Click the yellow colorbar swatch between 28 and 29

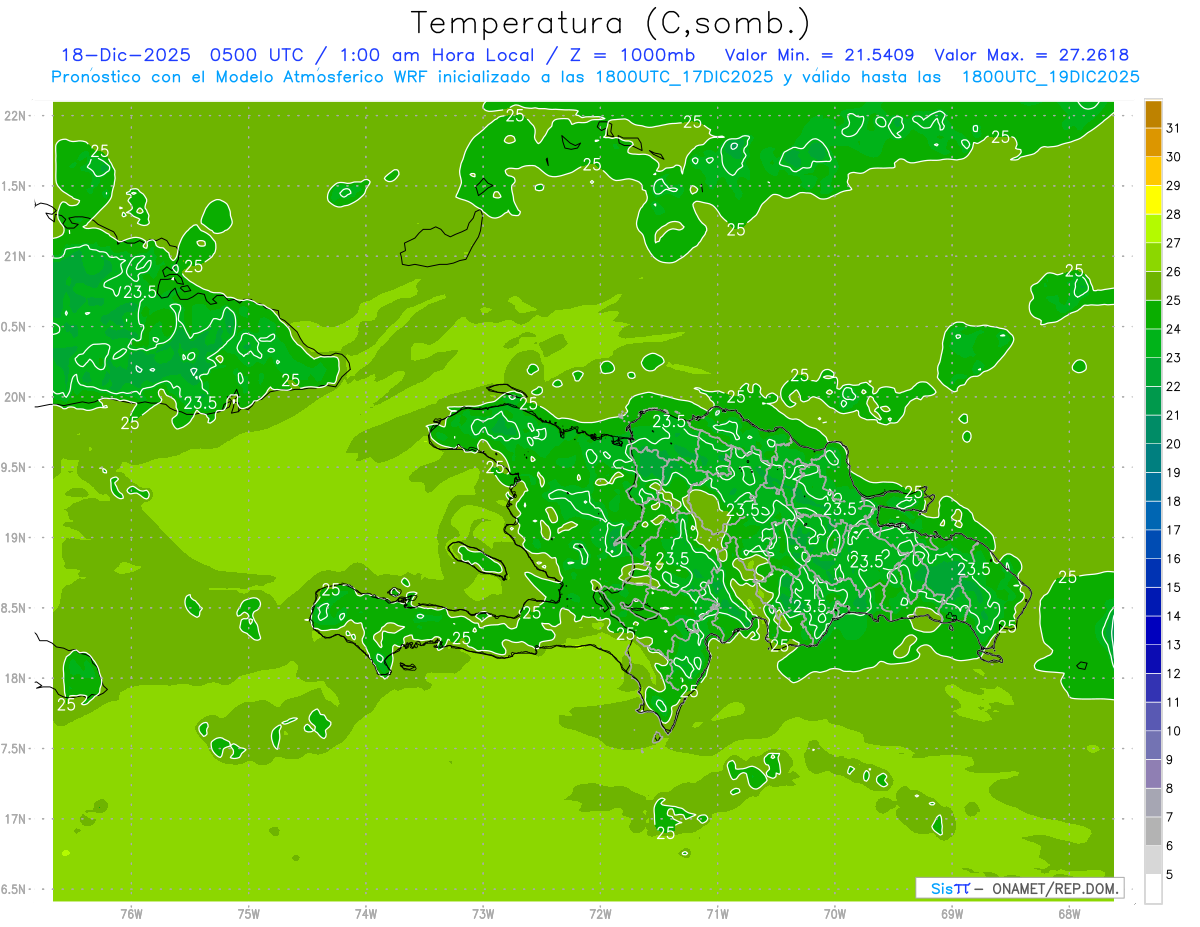click(x=1153, y=200)
